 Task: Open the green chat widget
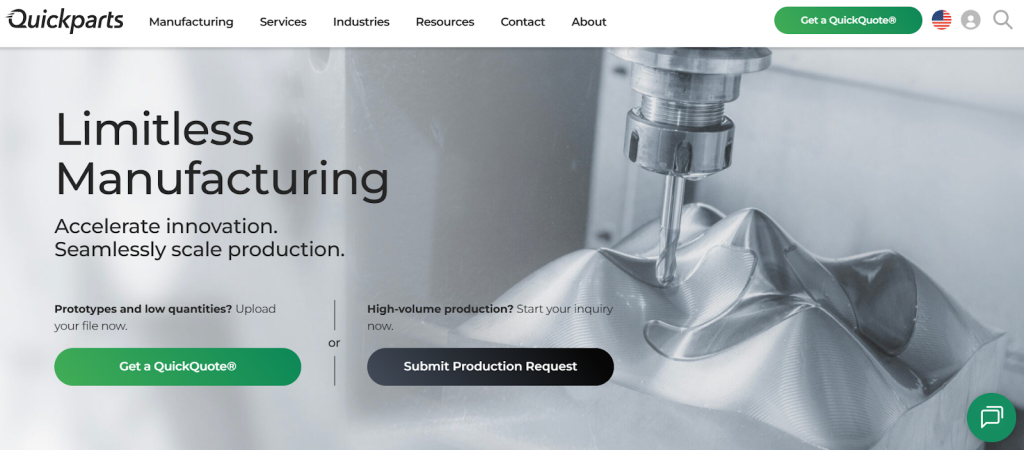(x=991, y=417)
